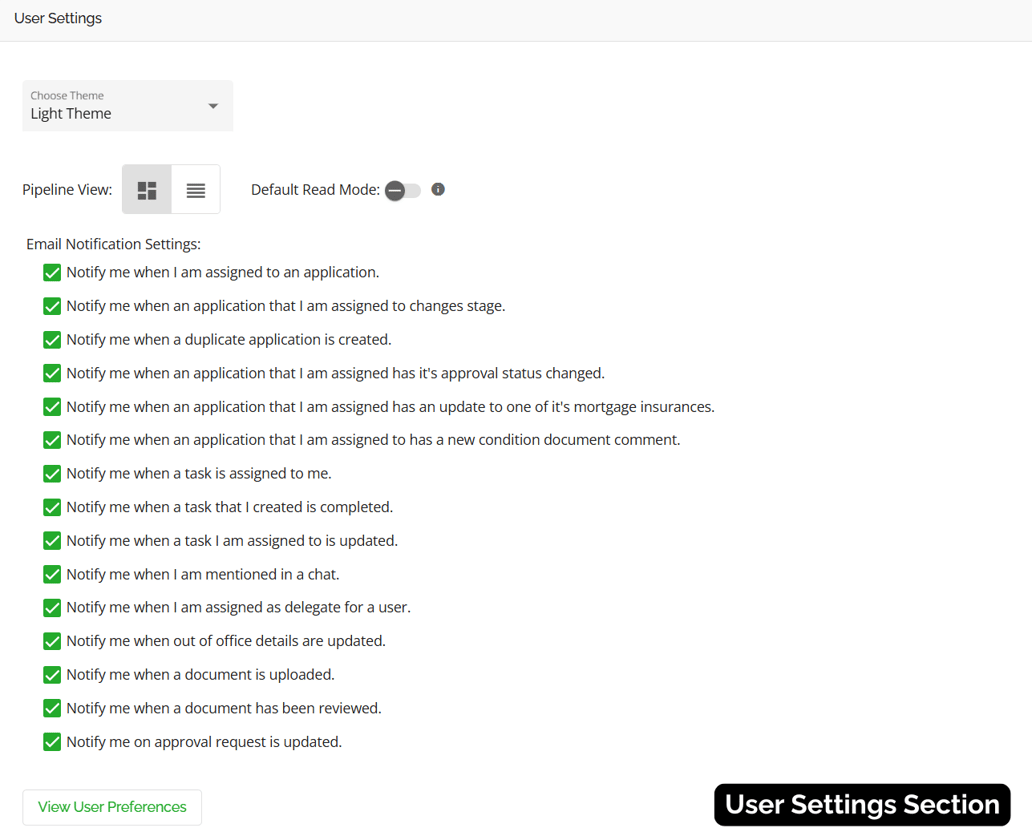Disable chat mention notifications

pyautogui.click(x=51, y=573)
